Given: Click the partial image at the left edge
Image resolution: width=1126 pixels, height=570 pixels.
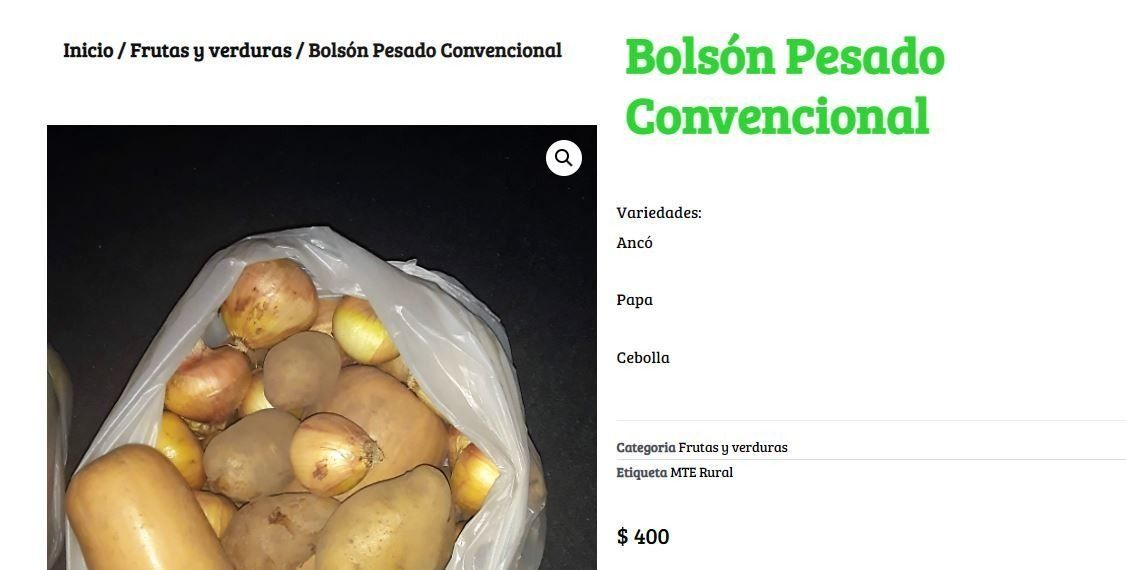Looking at the screenshot, I should [58, 459].
